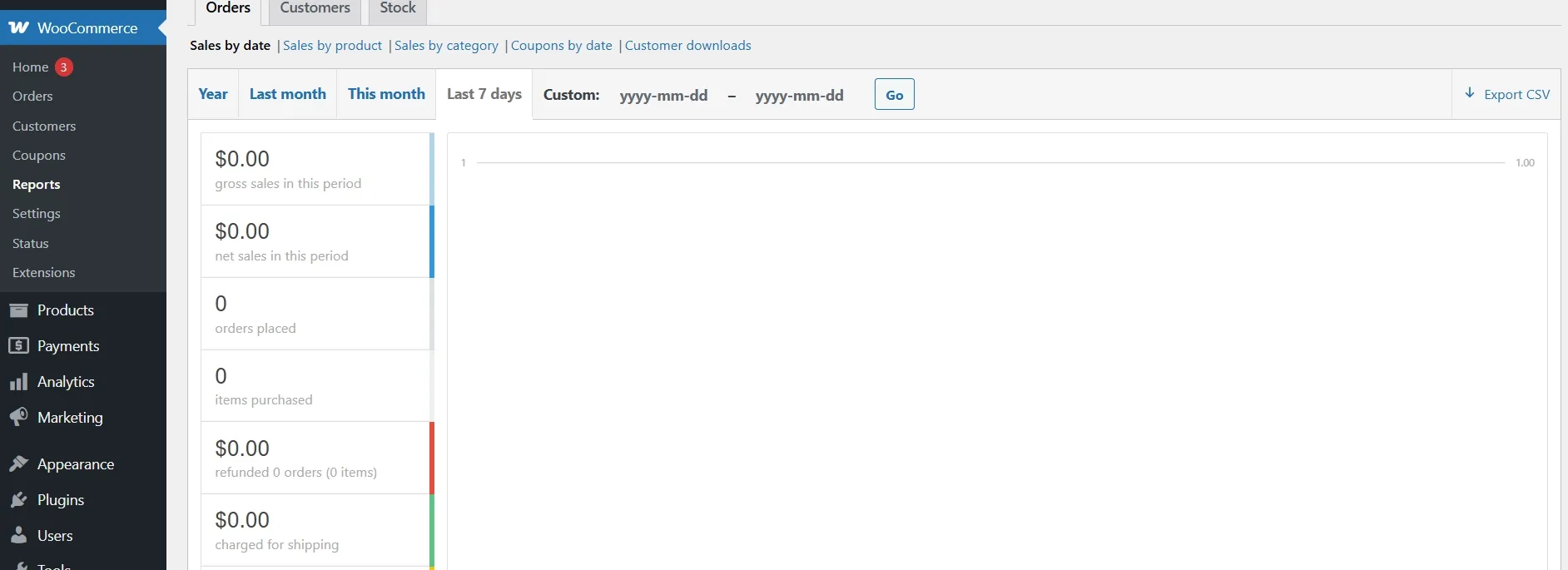Click the Analytics bar chart icon
This screenshot has height=570, width=1568.
point(18,382)
